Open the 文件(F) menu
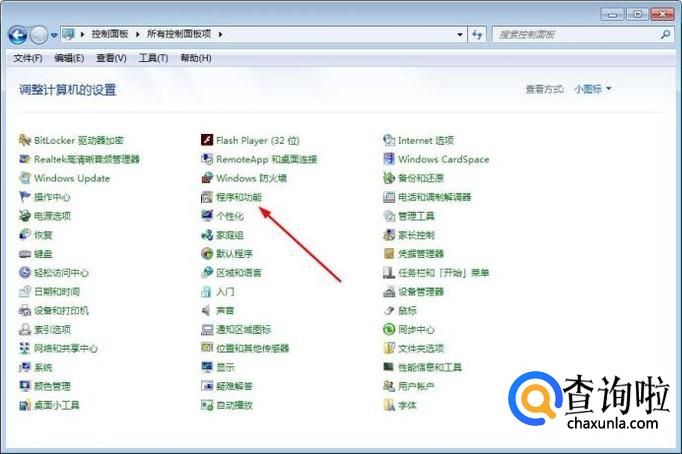The image size is (682, 454). tap(28, 58)
